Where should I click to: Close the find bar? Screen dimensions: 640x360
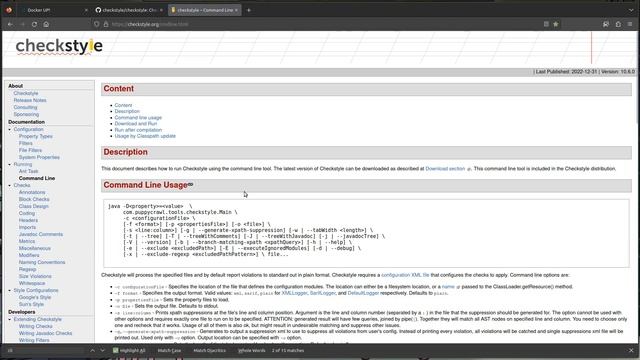(x=631, y=350)
